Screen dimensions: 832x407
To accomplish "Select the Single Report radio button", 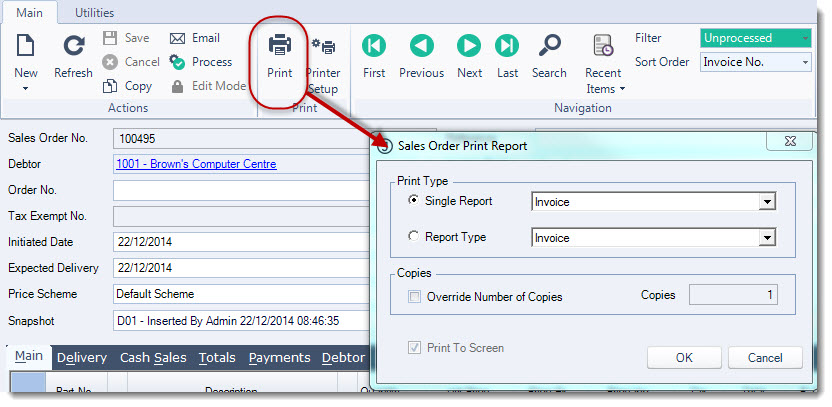I will [413, 200].
